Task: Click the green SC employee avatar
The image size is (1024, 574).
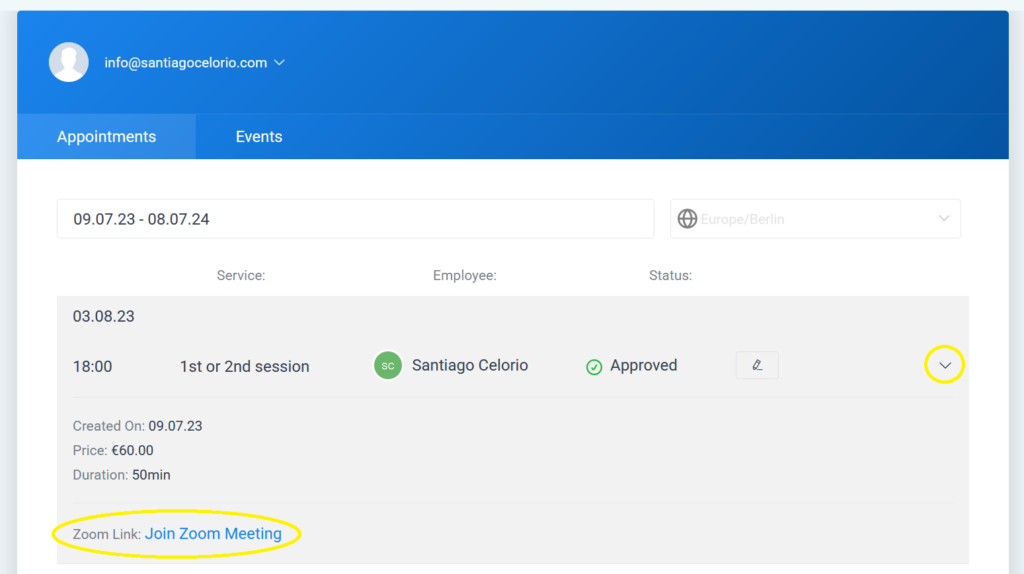Action: (x=388, y=366)
